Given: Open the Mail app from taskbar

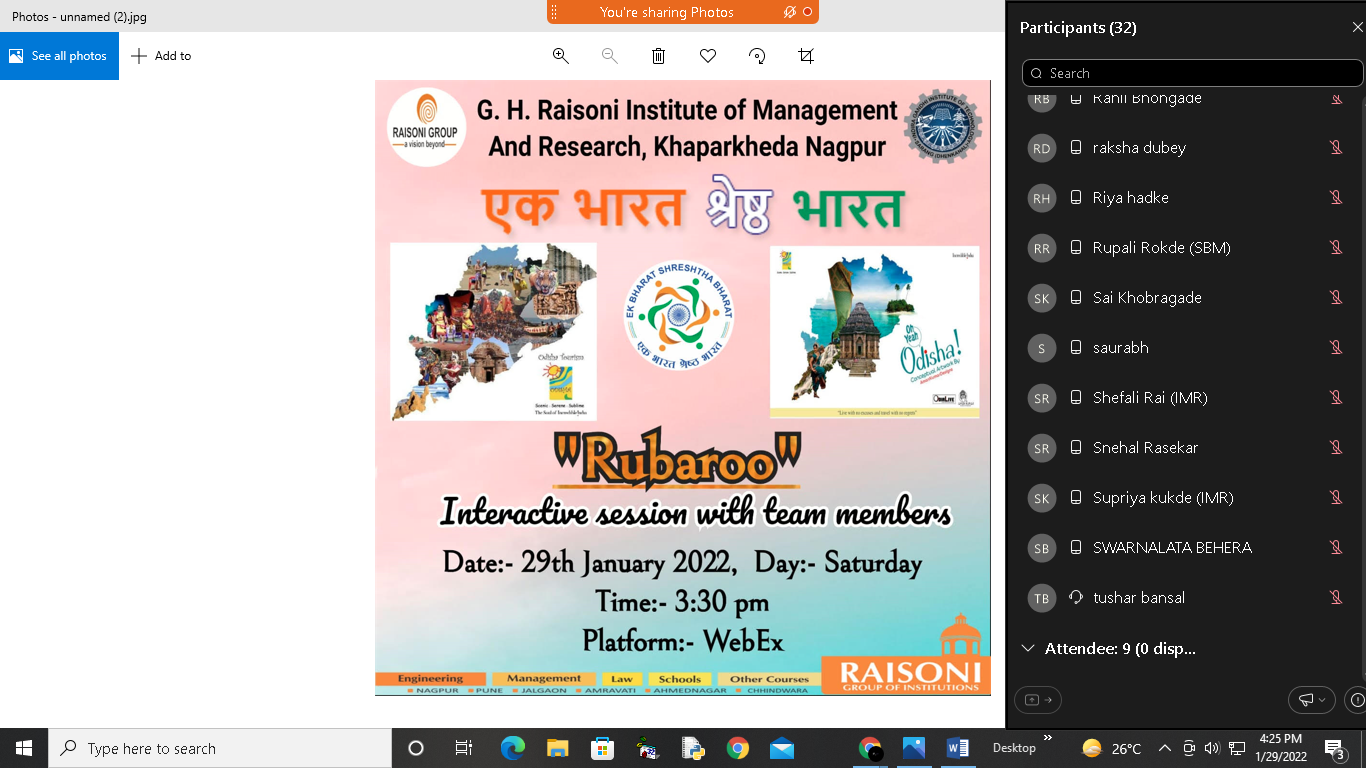Looking at the screenshot, I should point(783,748).
